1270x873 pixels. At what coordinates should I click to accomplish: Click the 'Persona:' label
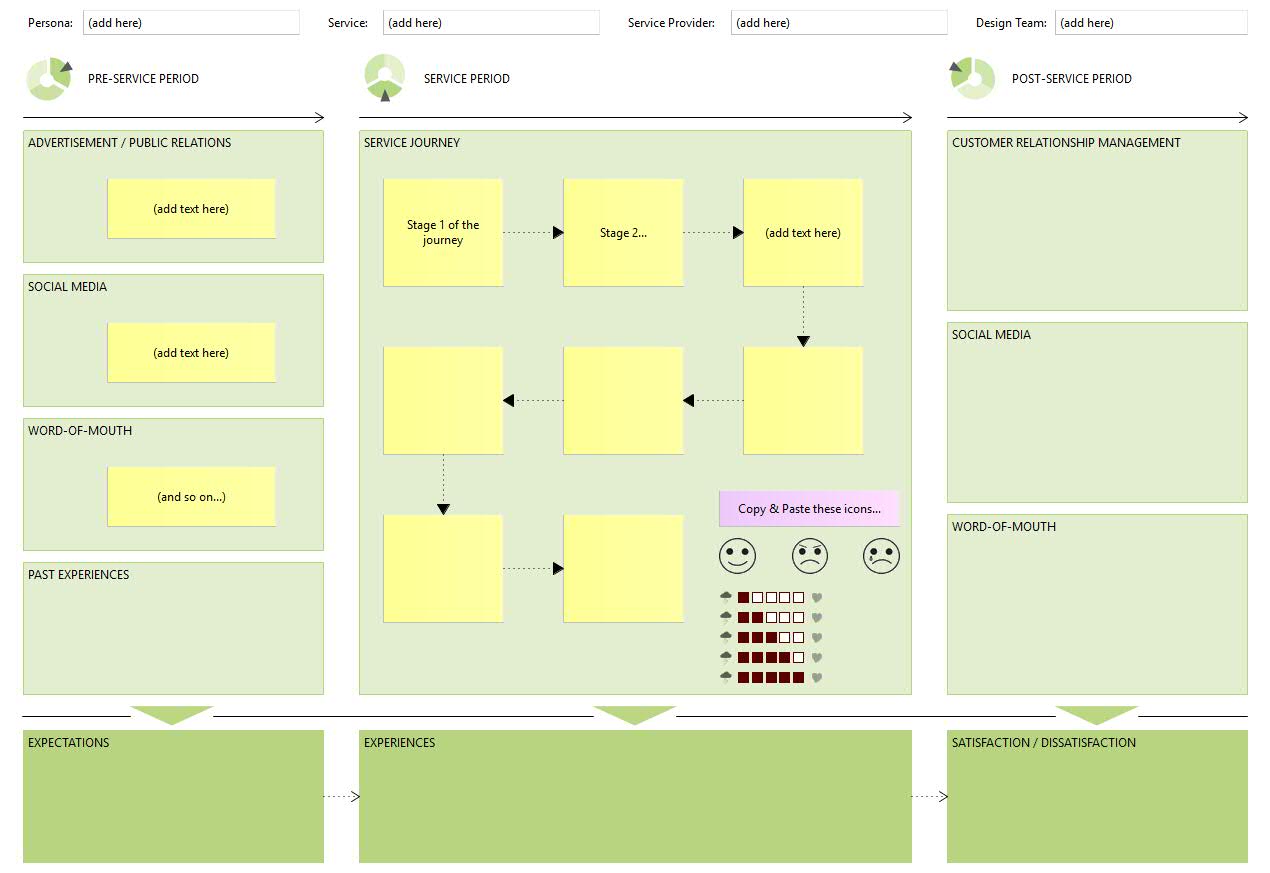coord(50,23)
